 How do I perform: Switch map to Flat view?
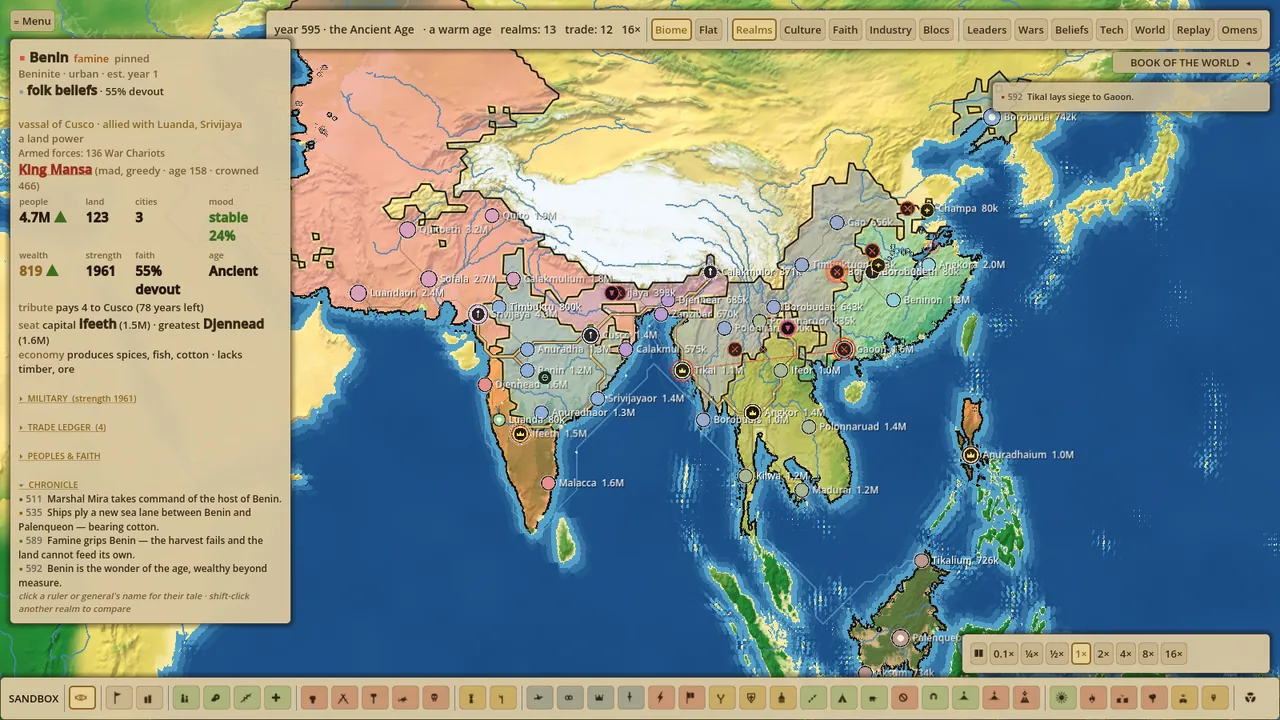click(x=708, y=30)
